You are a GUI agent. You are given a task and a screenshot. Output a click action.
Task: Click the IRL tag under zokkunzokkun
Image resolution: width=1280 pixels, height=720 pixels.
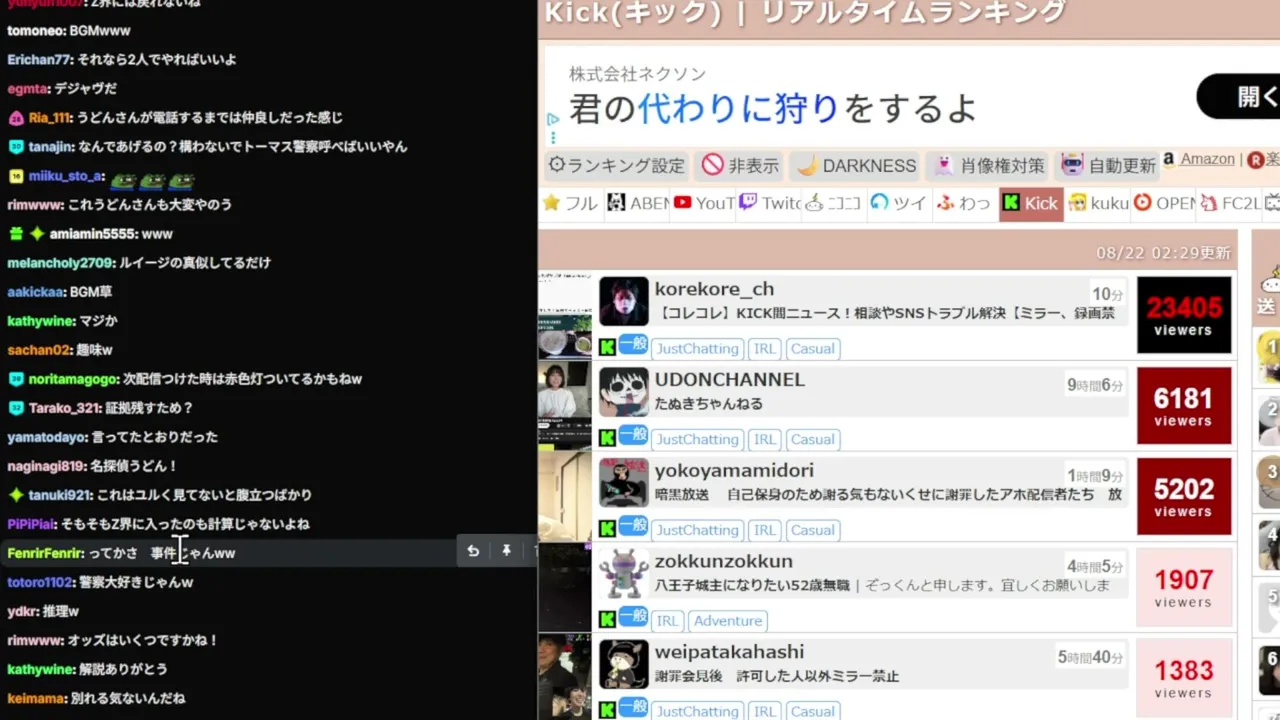[668, 621]
